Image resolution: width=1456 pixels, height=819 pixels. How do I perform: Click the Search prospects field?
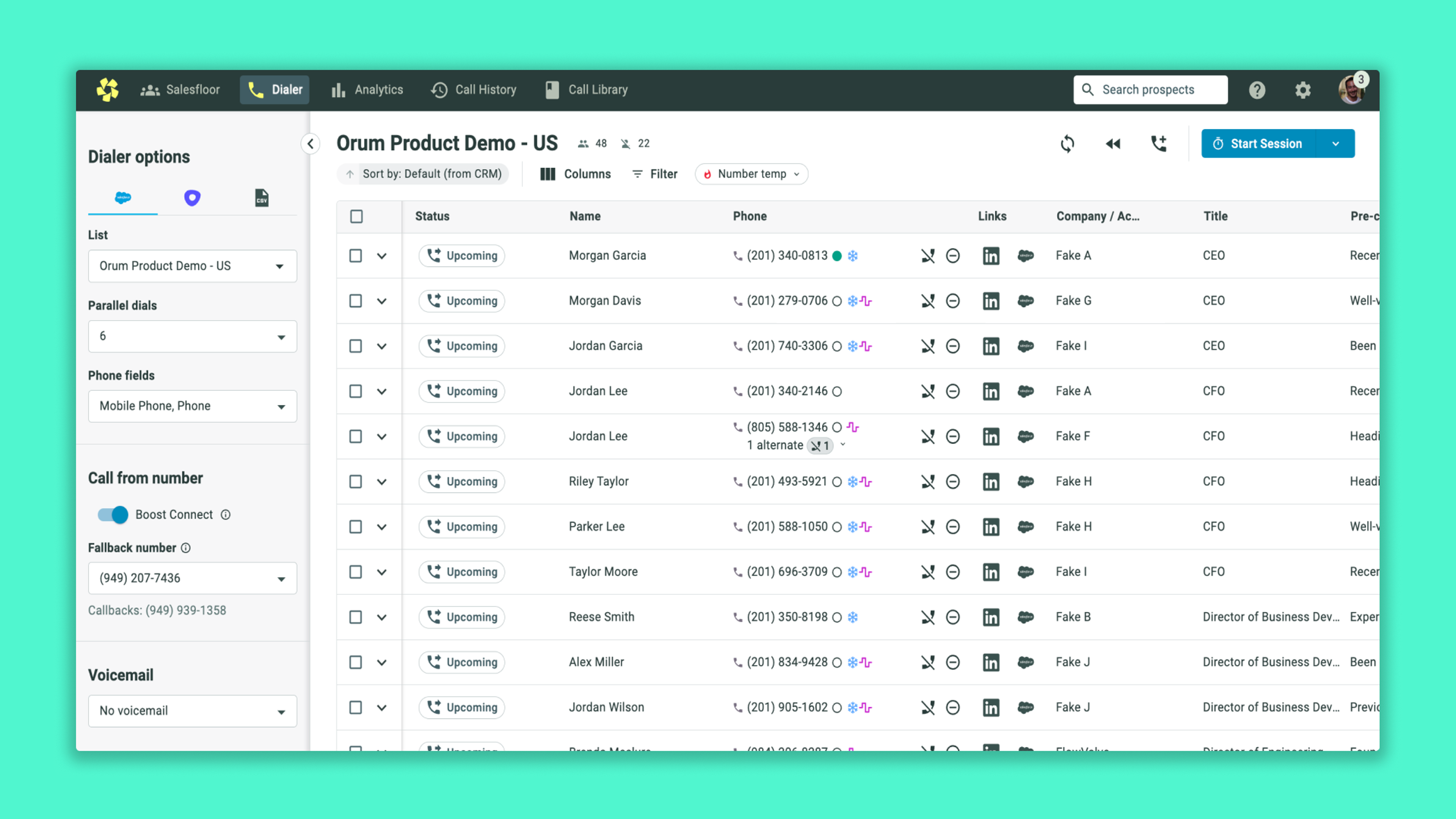click(1150, 90)
